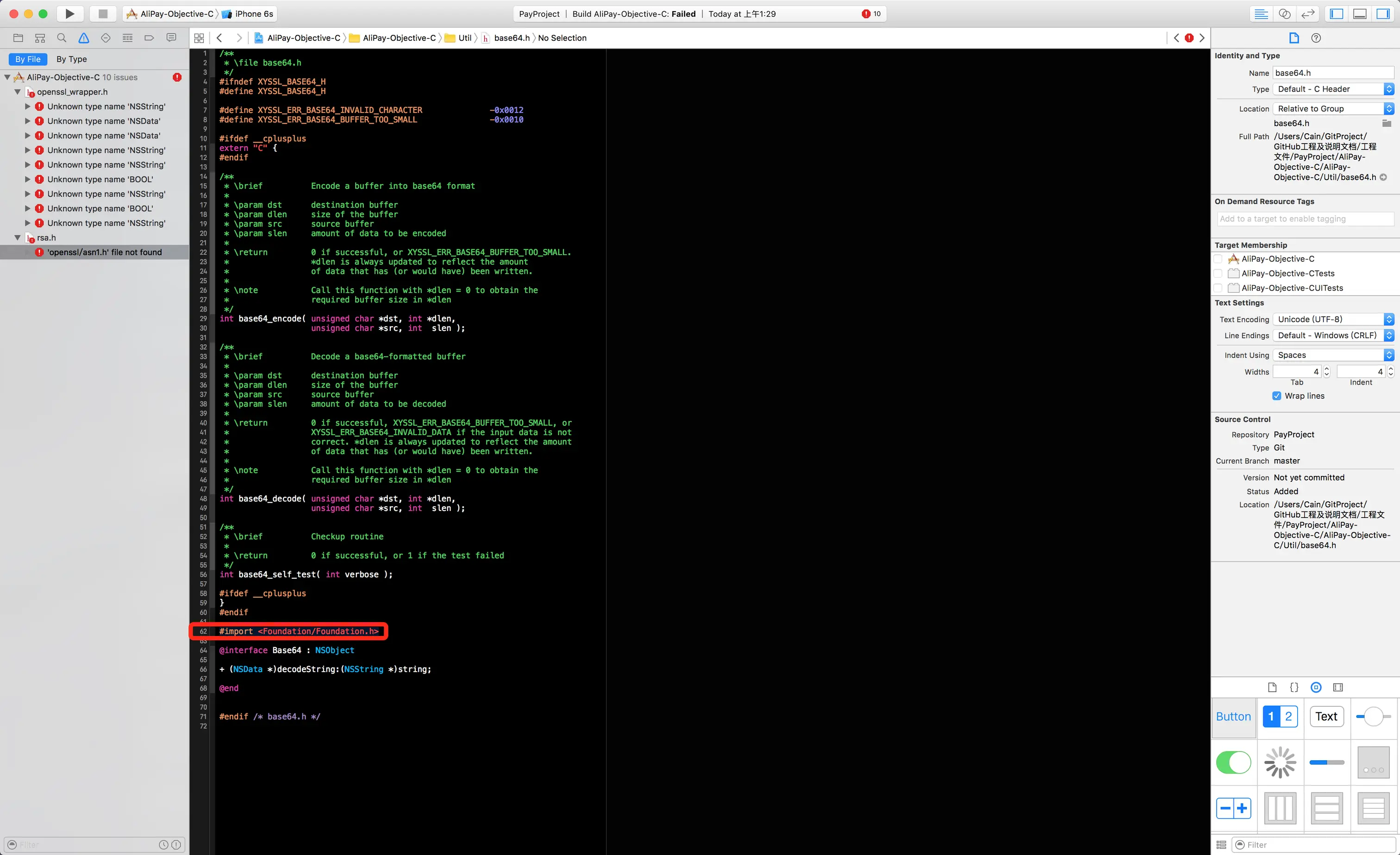Show the Breakpoint navigator icon

coord(149,38)
